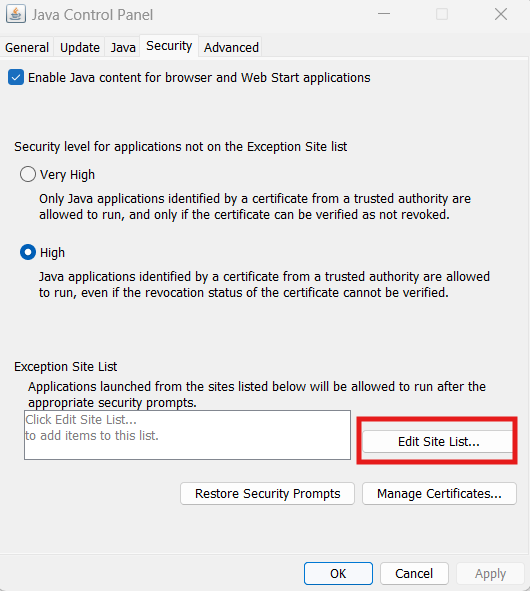Open the Update tab
Image resolution: width=530 pixels, height=591 pixels.
(80, 47)
